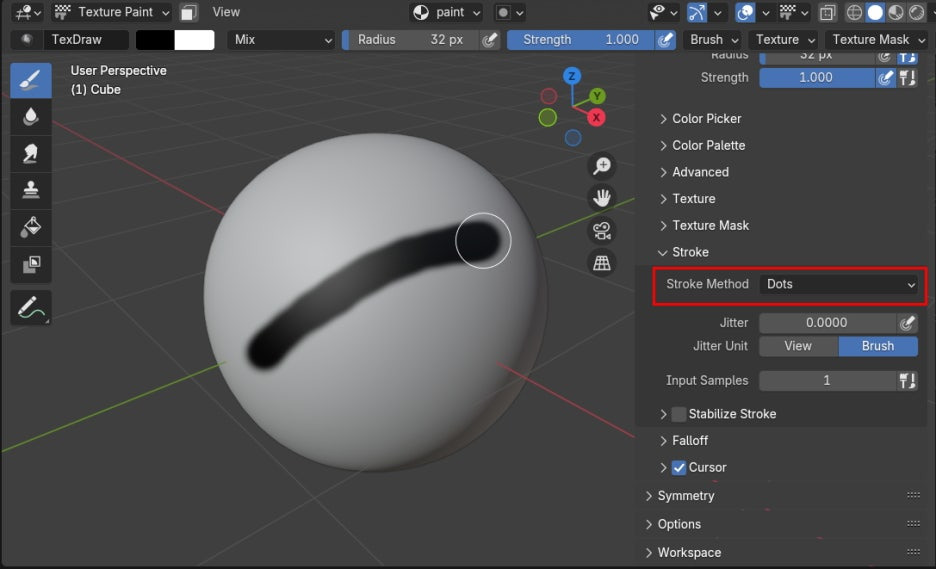Open the View menu
The height and width of the screenshot is (569, 936).
click(x=226, y=12)
